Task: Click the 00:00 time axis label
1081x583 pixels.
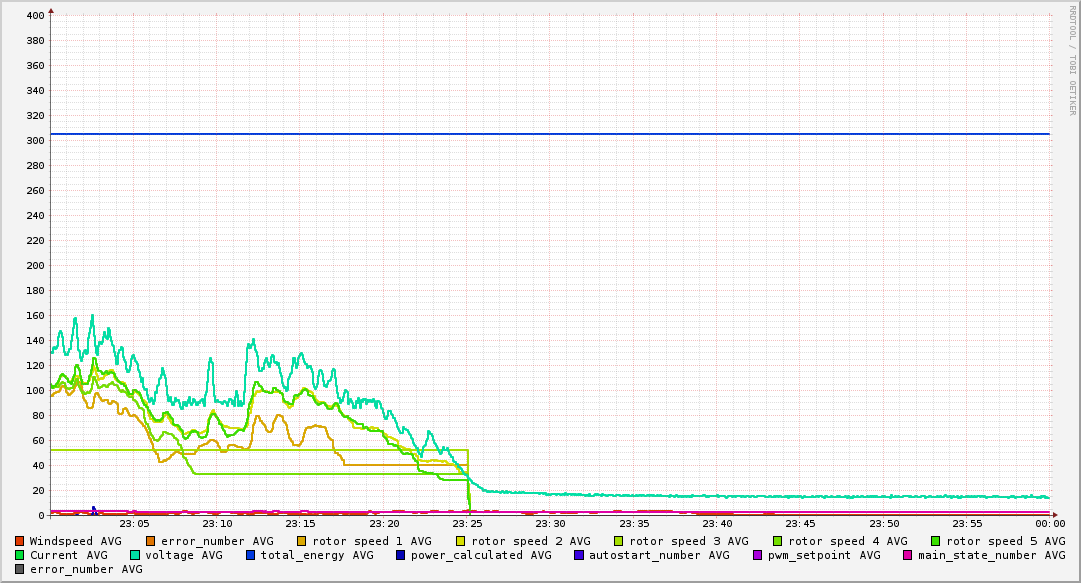Action: point(1050,524)
